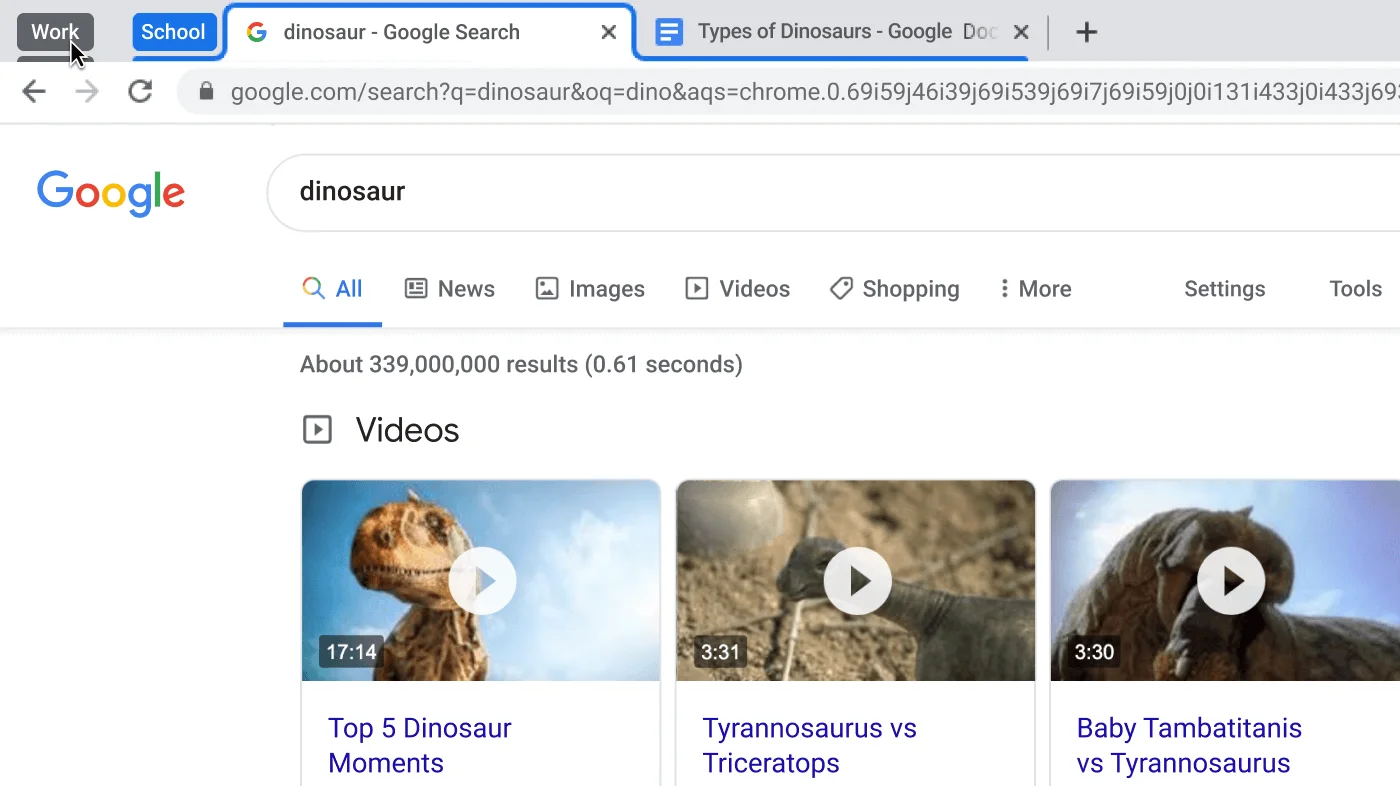
Task: Click the magnifying glass icon next to All
Action: click(311, 288)
